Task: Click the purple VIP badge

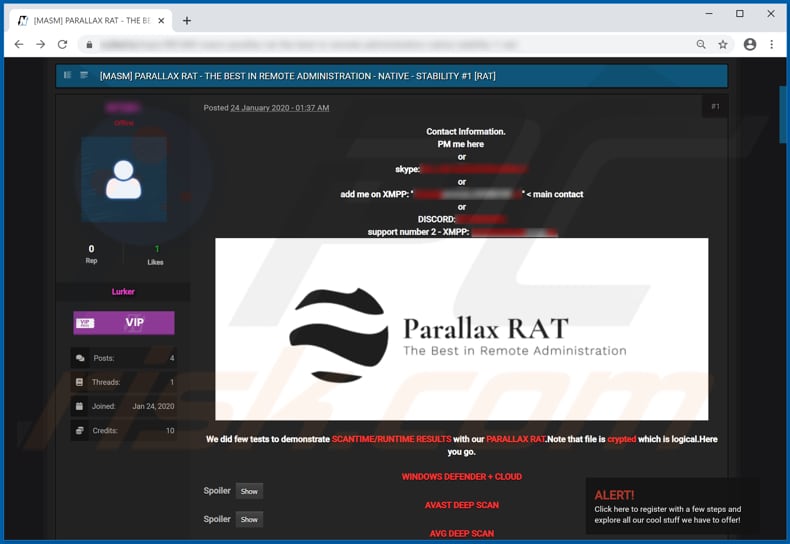Action: (x=124, y=323)
